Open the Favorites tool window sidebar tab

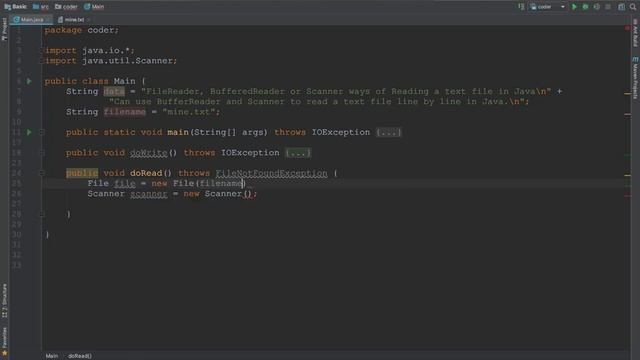pos(4,341)
